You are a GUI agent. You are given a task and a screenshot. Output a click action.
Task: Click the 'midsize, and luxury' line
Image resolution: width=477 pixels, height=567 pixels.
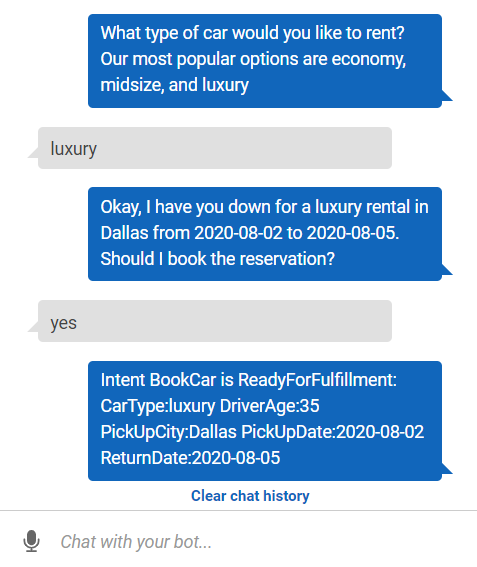(x=175, y=85)
